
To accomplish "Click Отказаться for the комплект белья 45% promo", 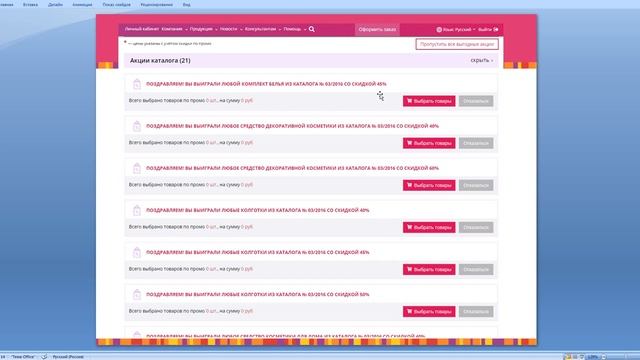I will 476,101.
